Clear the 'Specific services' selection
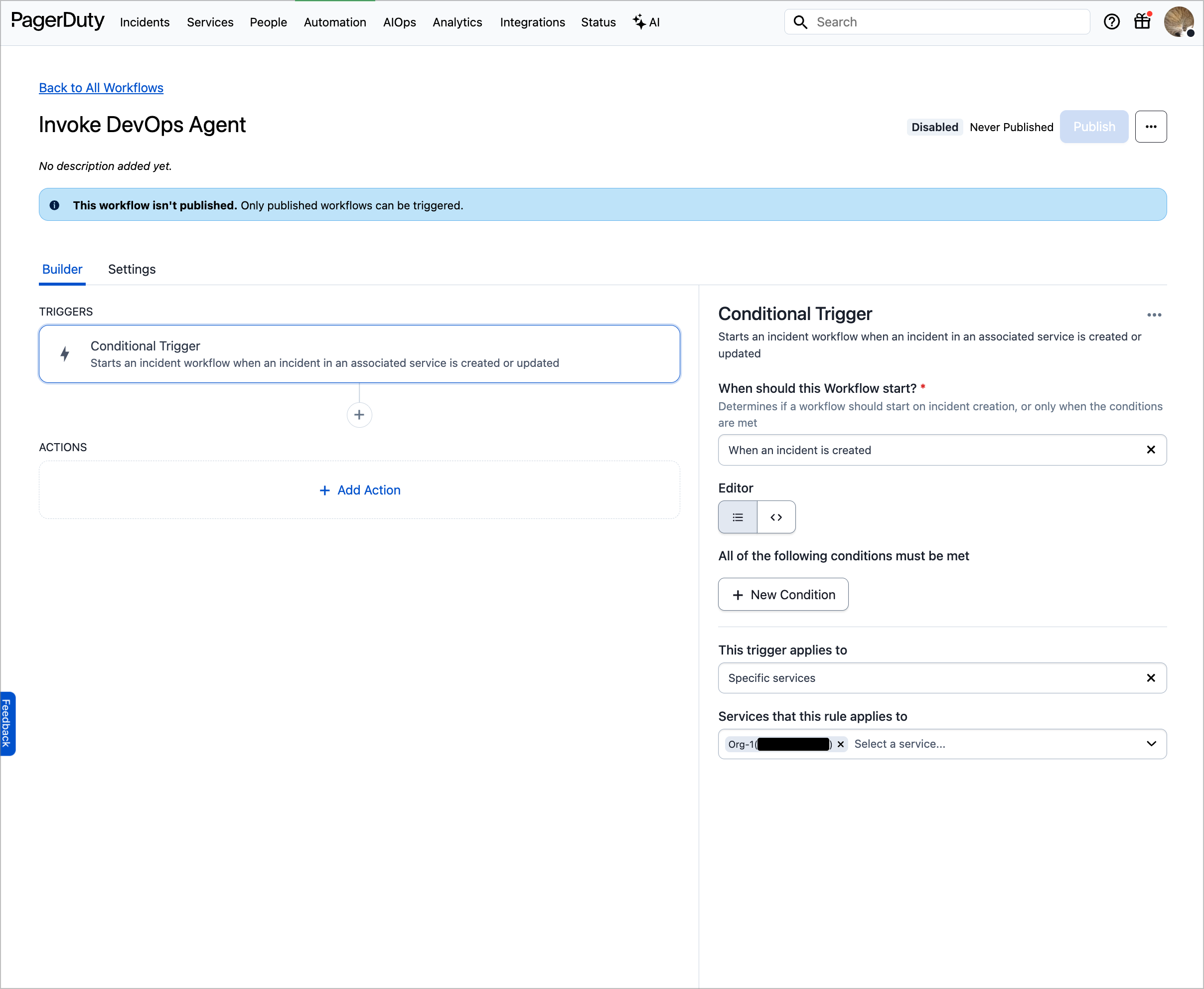 pos(1151,678)
